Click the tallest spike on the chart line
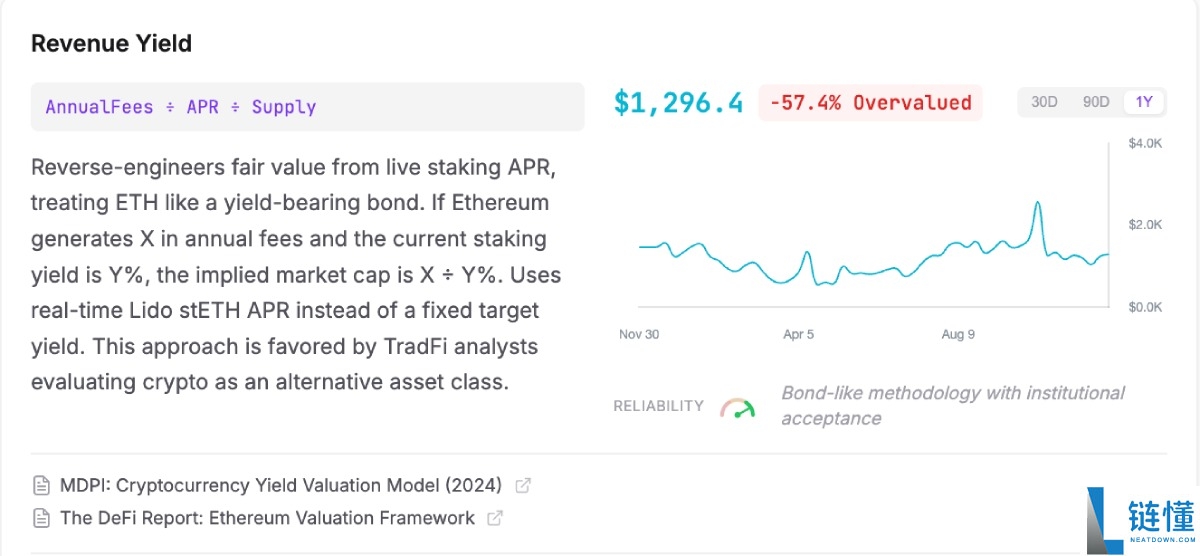Image resolution: width=1200 pixels, height=556 pixels. (1038, 204)
